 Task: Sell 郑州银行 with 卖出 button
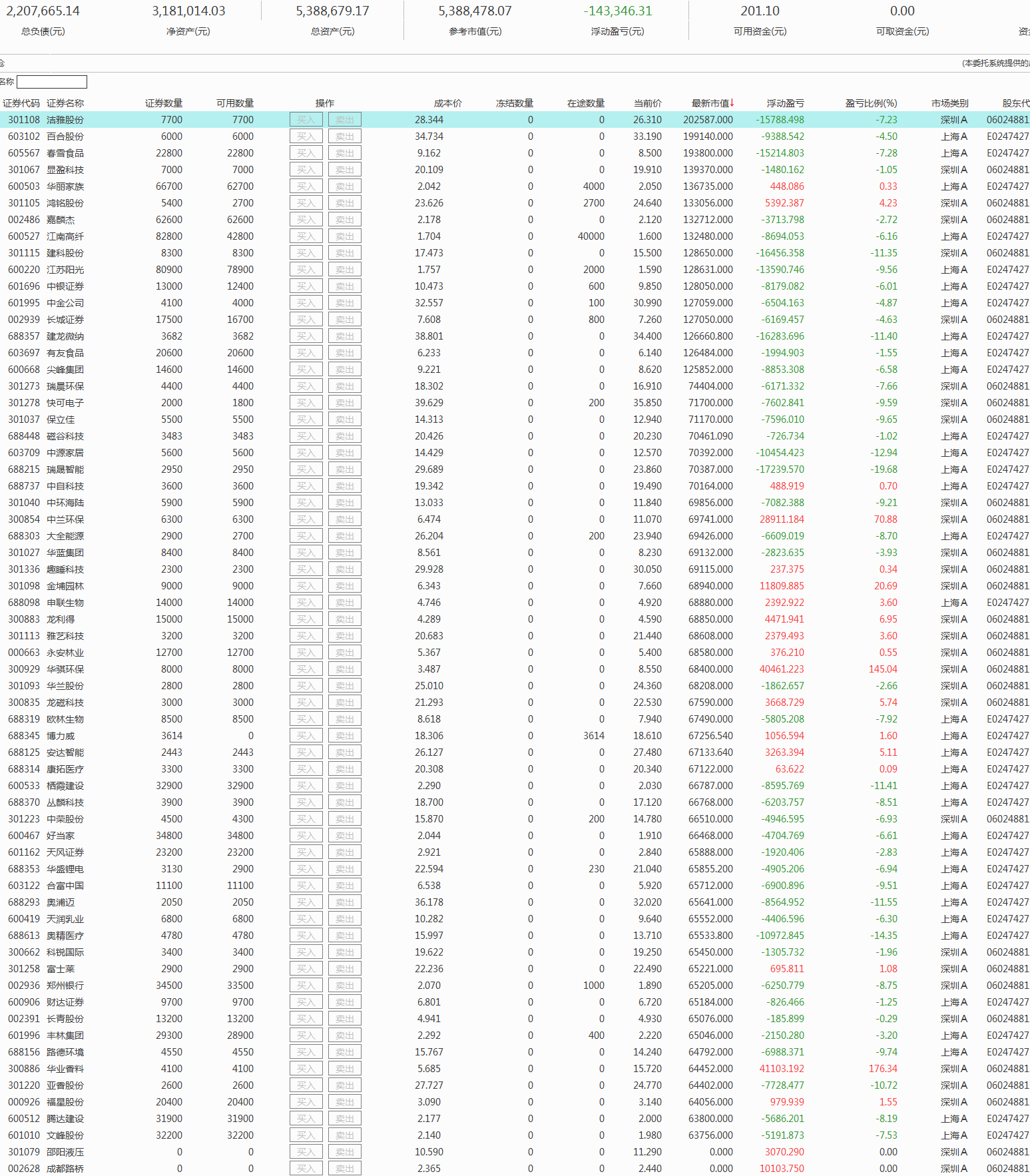(345, 986)
